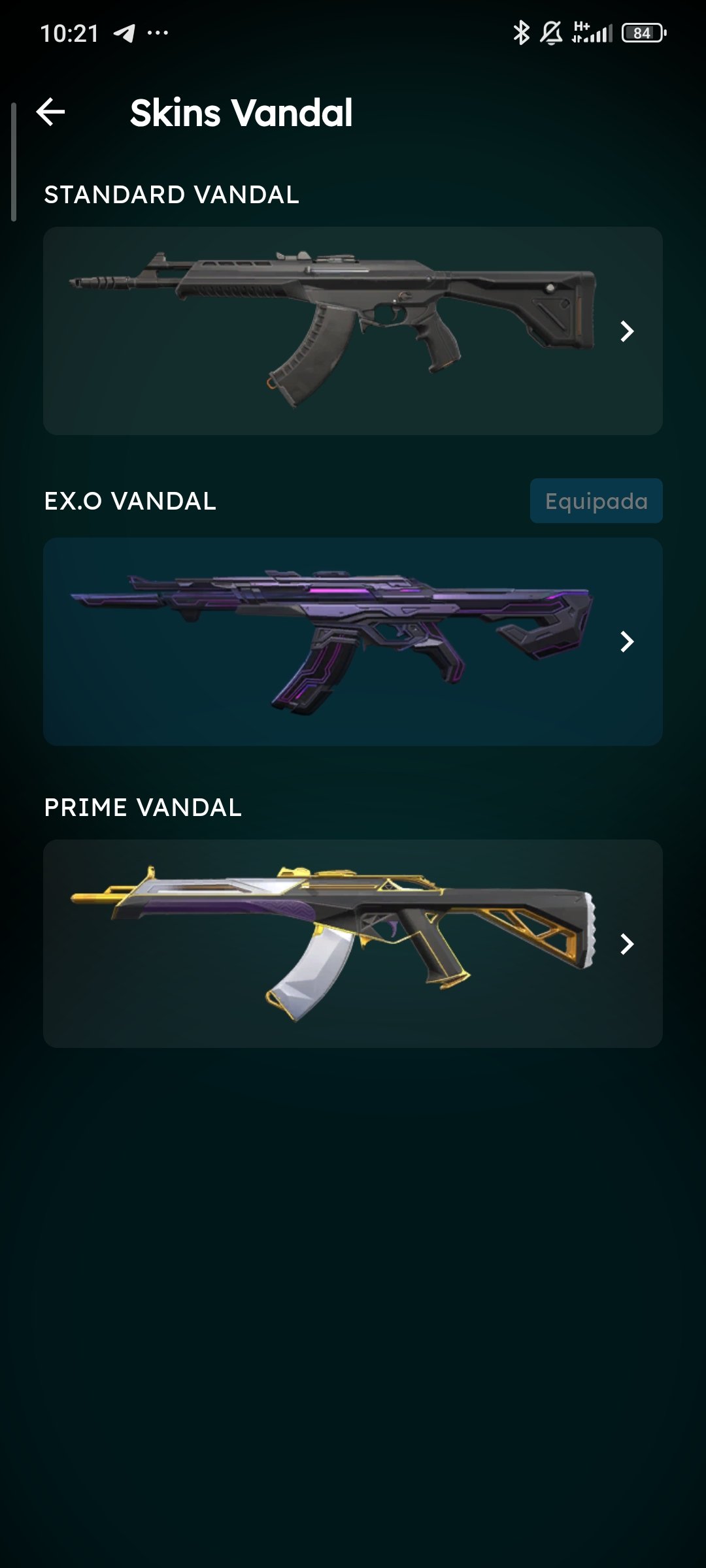
Task: Tap the battery indicator showing 84
Action: click(x=644, y=33)
